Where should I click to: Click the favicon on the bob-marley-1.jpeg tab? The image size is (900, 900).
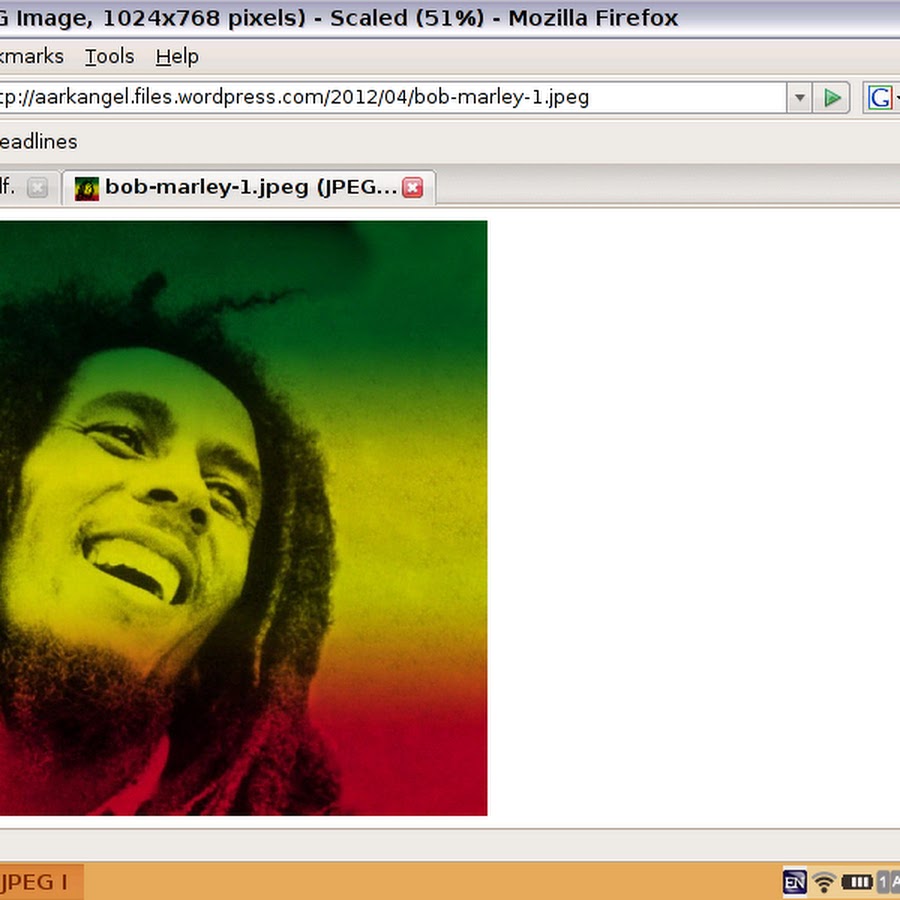tap(87, 188)
